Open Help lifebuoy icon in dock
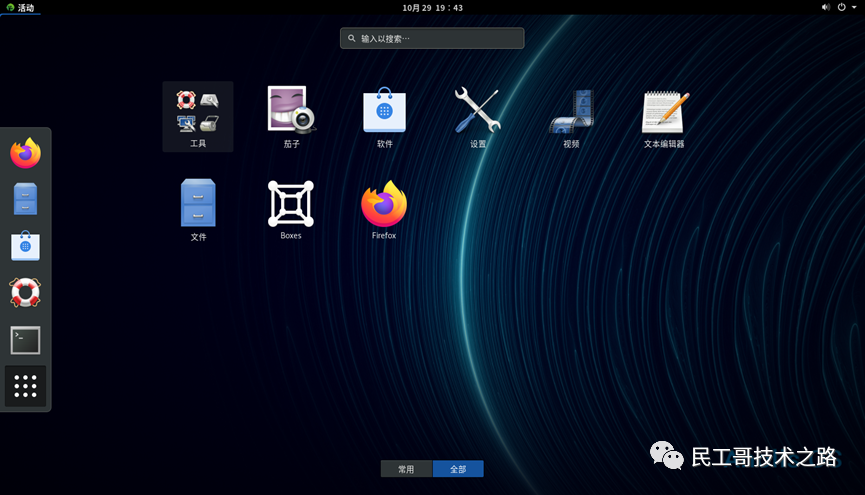Screen dimensions: 865x495 pyautogui.click(x=25, y=292)
